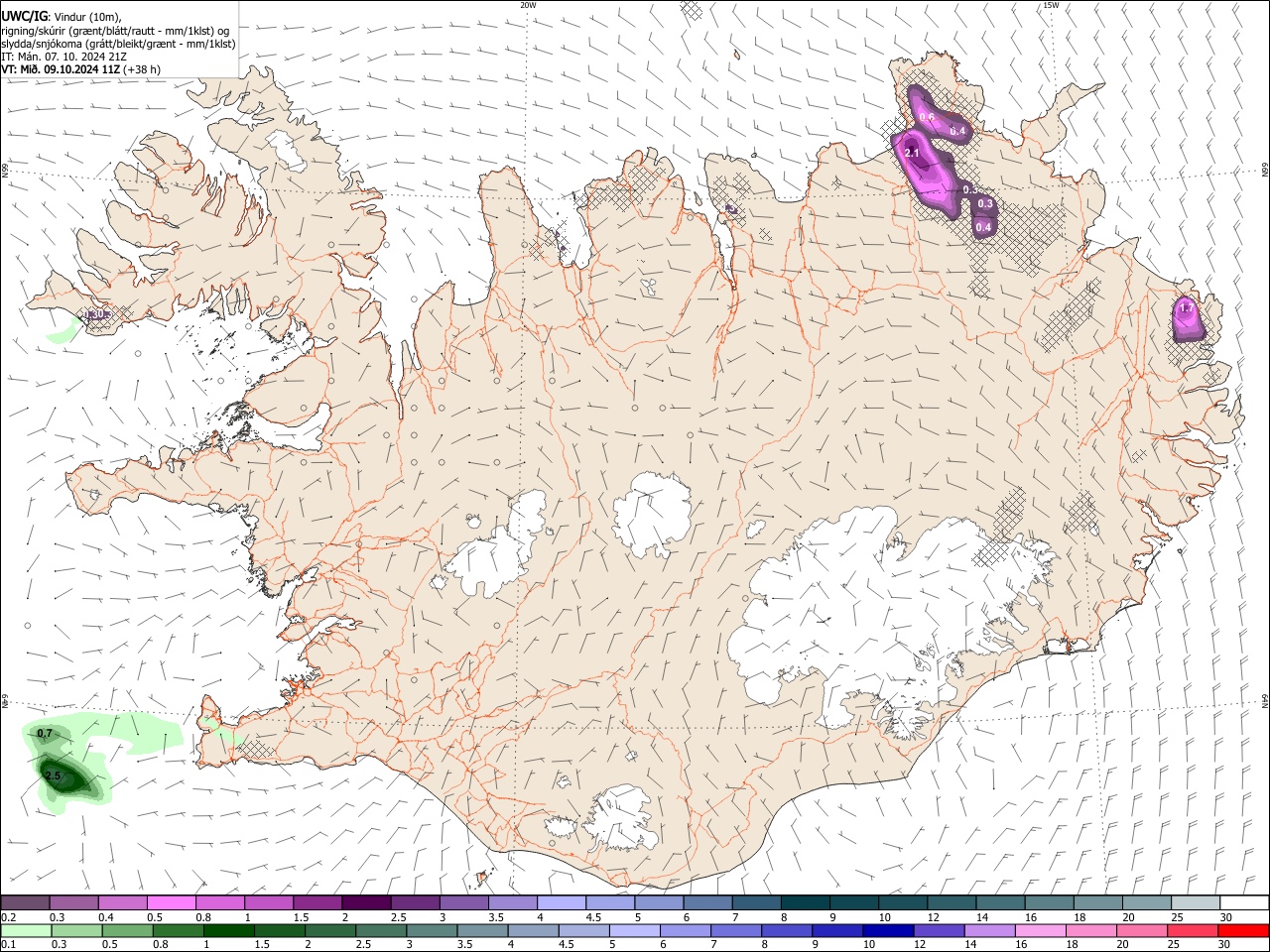Pick the navy blue 10–12 swatch in the rain scale
The width and height of the screenshot is (1270, 952).
pos(888,930)
